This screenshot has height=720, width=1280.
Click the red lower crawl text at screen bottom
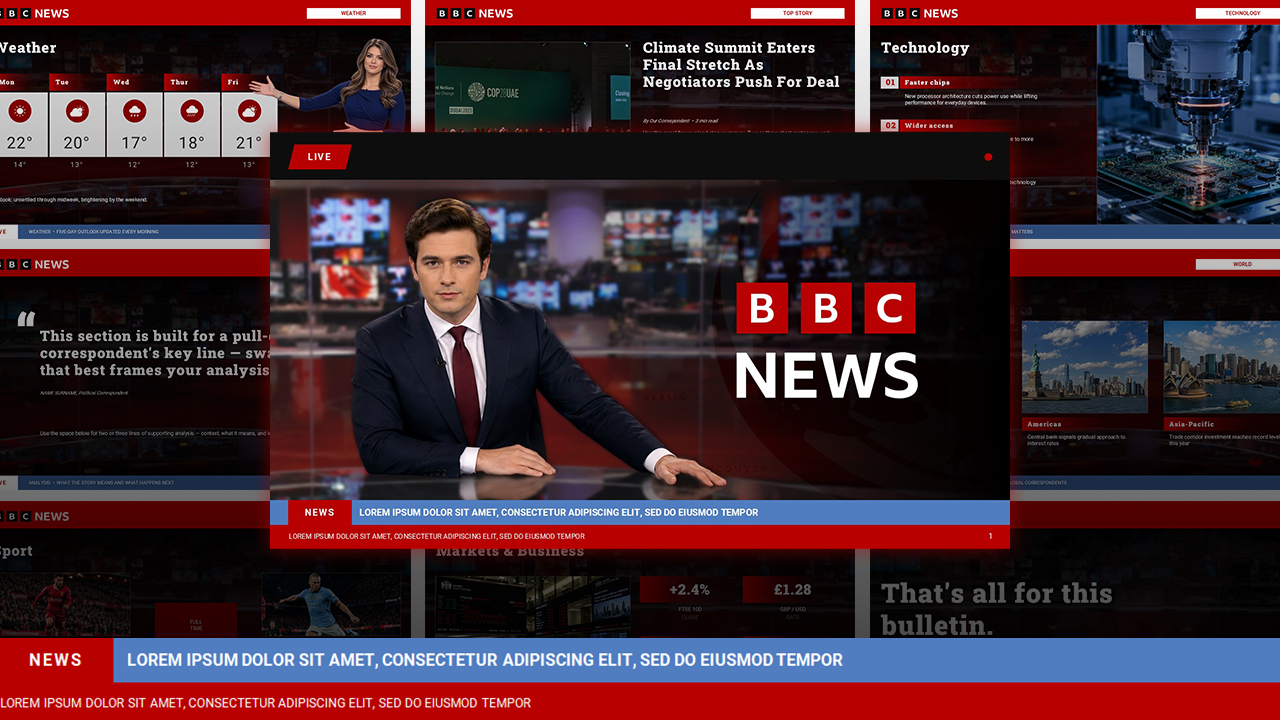click(x=265, y=703)
